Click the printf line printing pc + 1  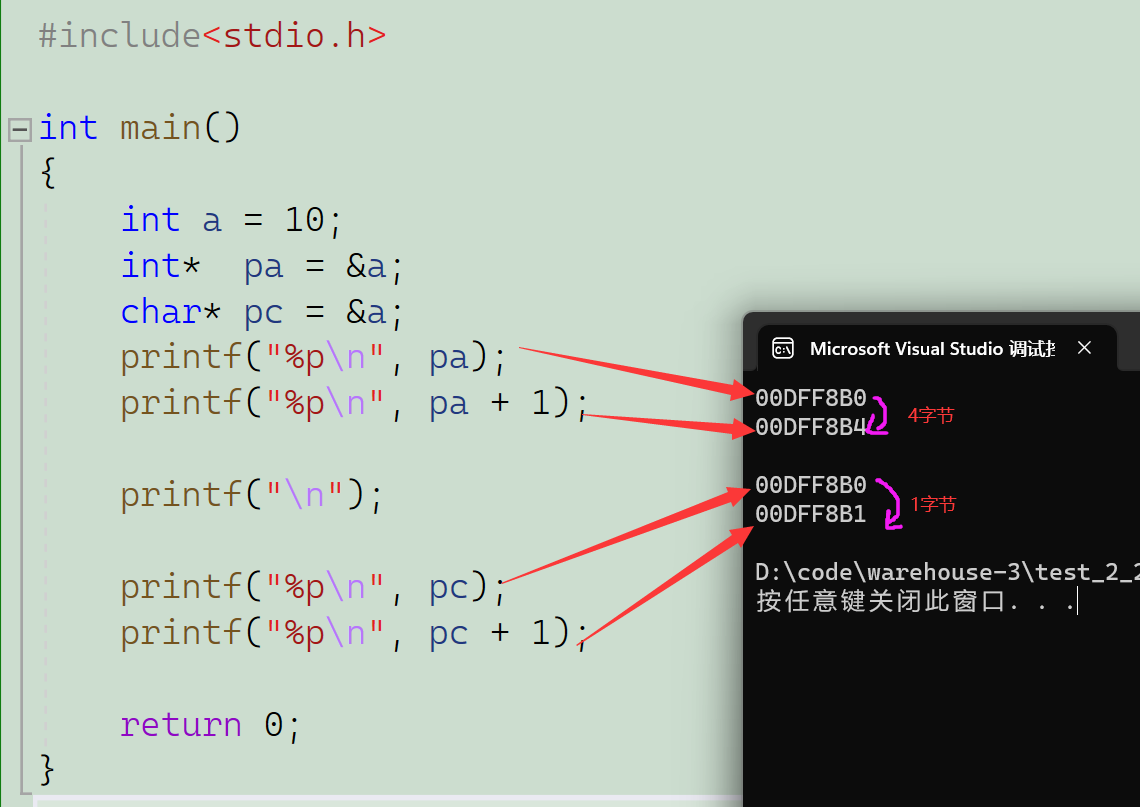pos(353,634)
